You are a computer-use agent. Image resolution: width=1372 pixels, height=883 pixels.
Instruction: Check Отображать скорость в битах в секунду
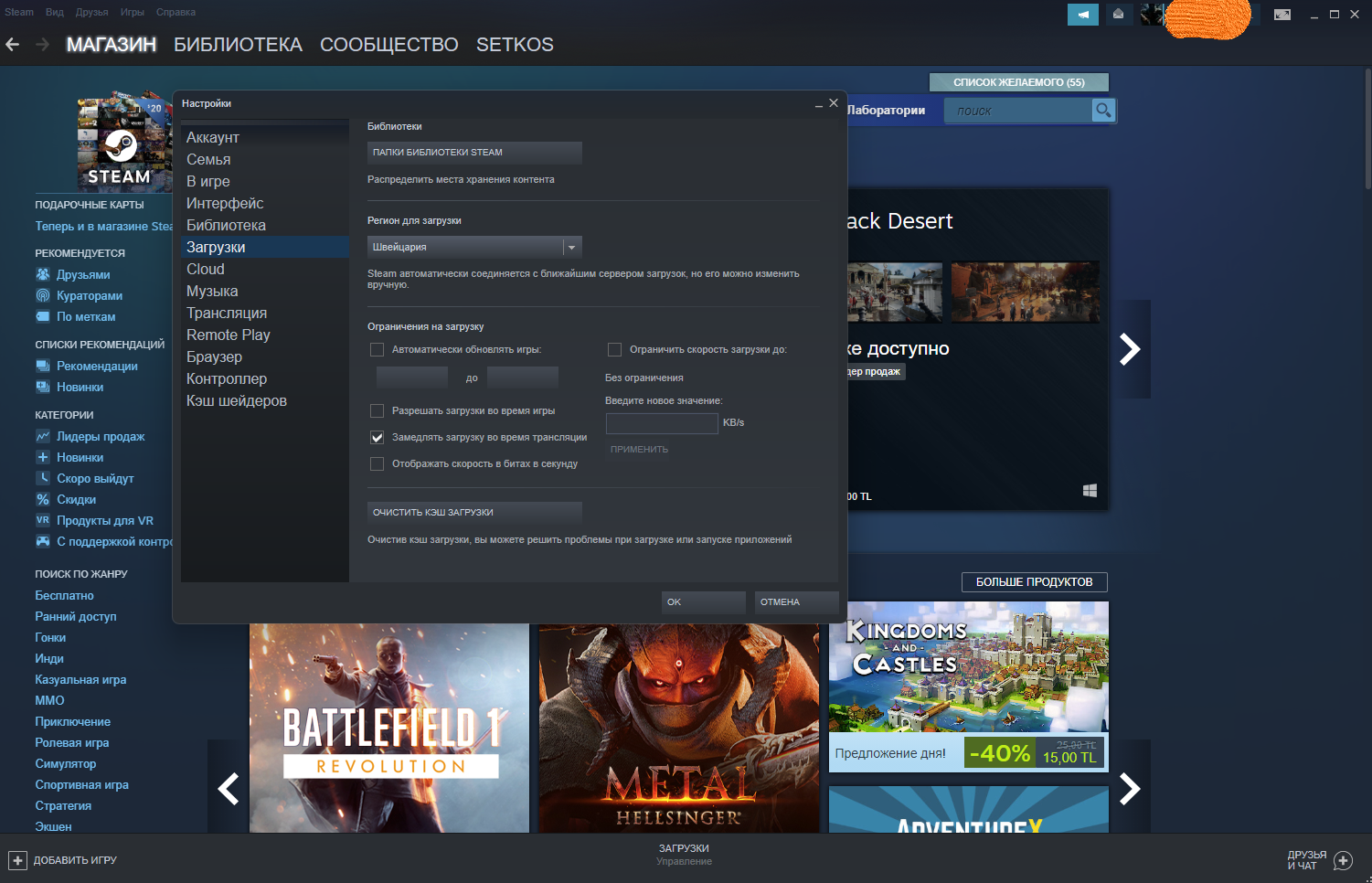click(377, 463)
